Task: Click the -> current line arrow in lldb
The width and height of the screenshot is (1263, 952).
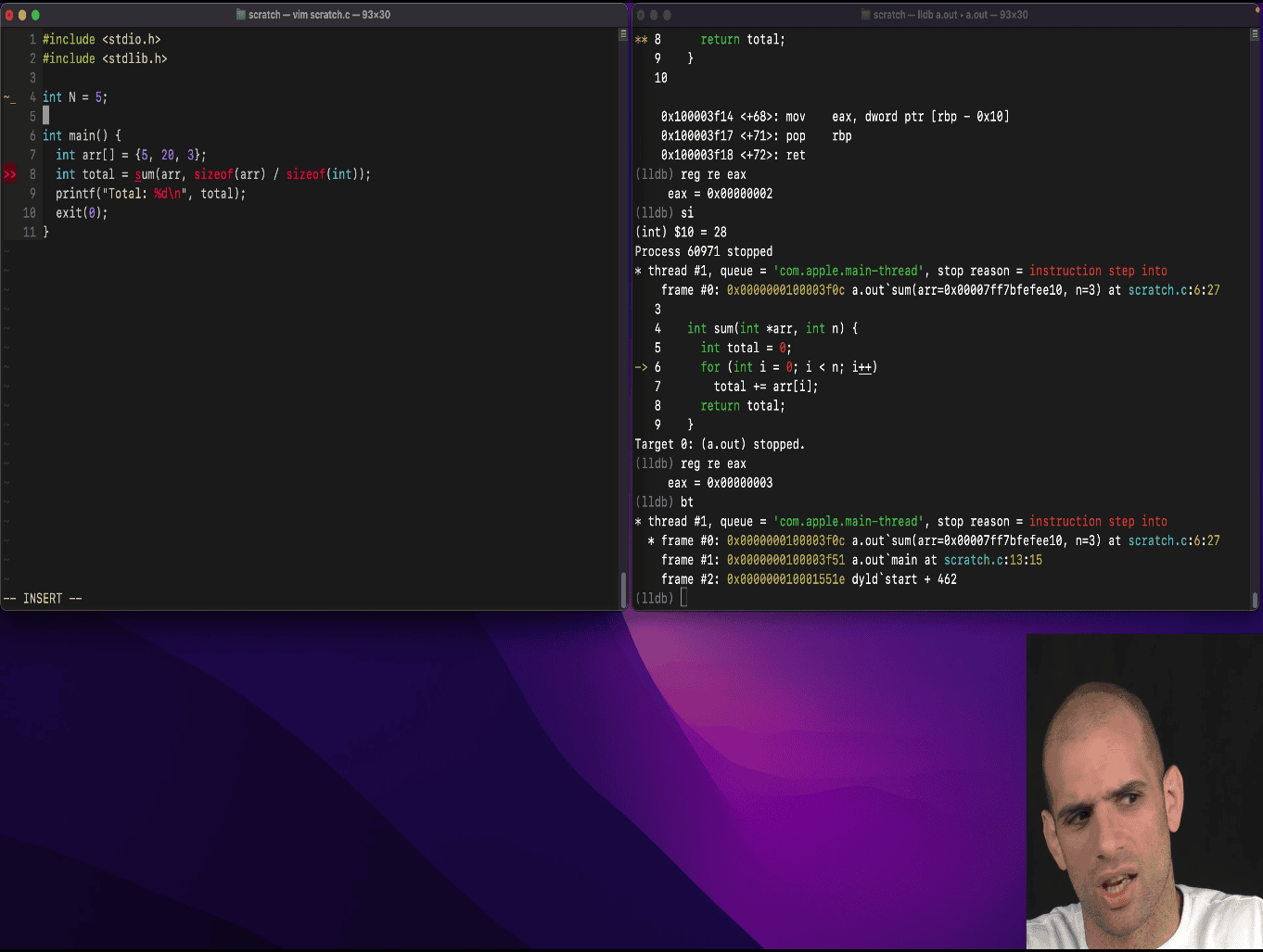Action: point(641,367)
